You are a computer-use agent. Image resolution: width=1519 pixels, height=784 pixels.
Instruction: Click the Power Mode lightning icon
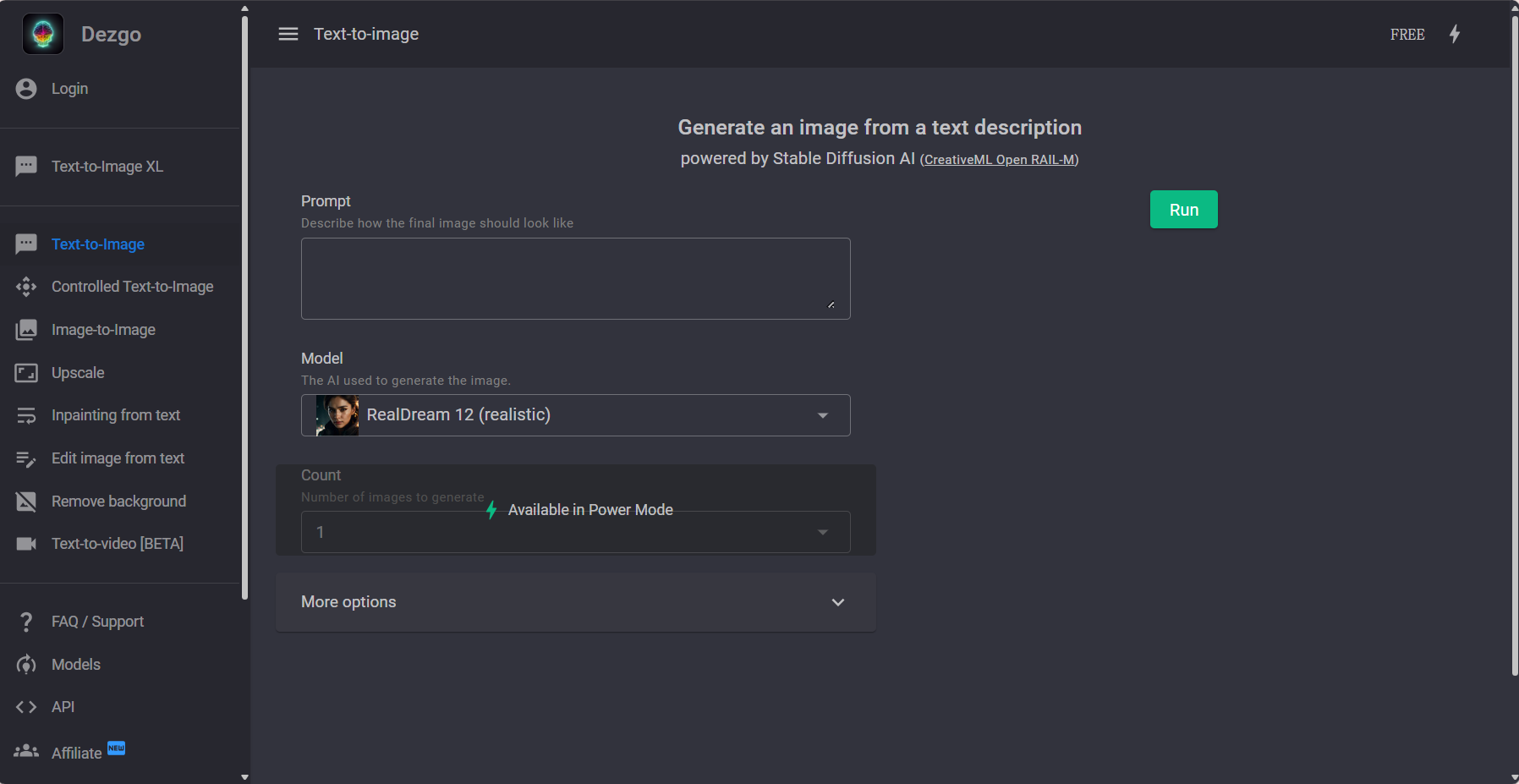1455,34
